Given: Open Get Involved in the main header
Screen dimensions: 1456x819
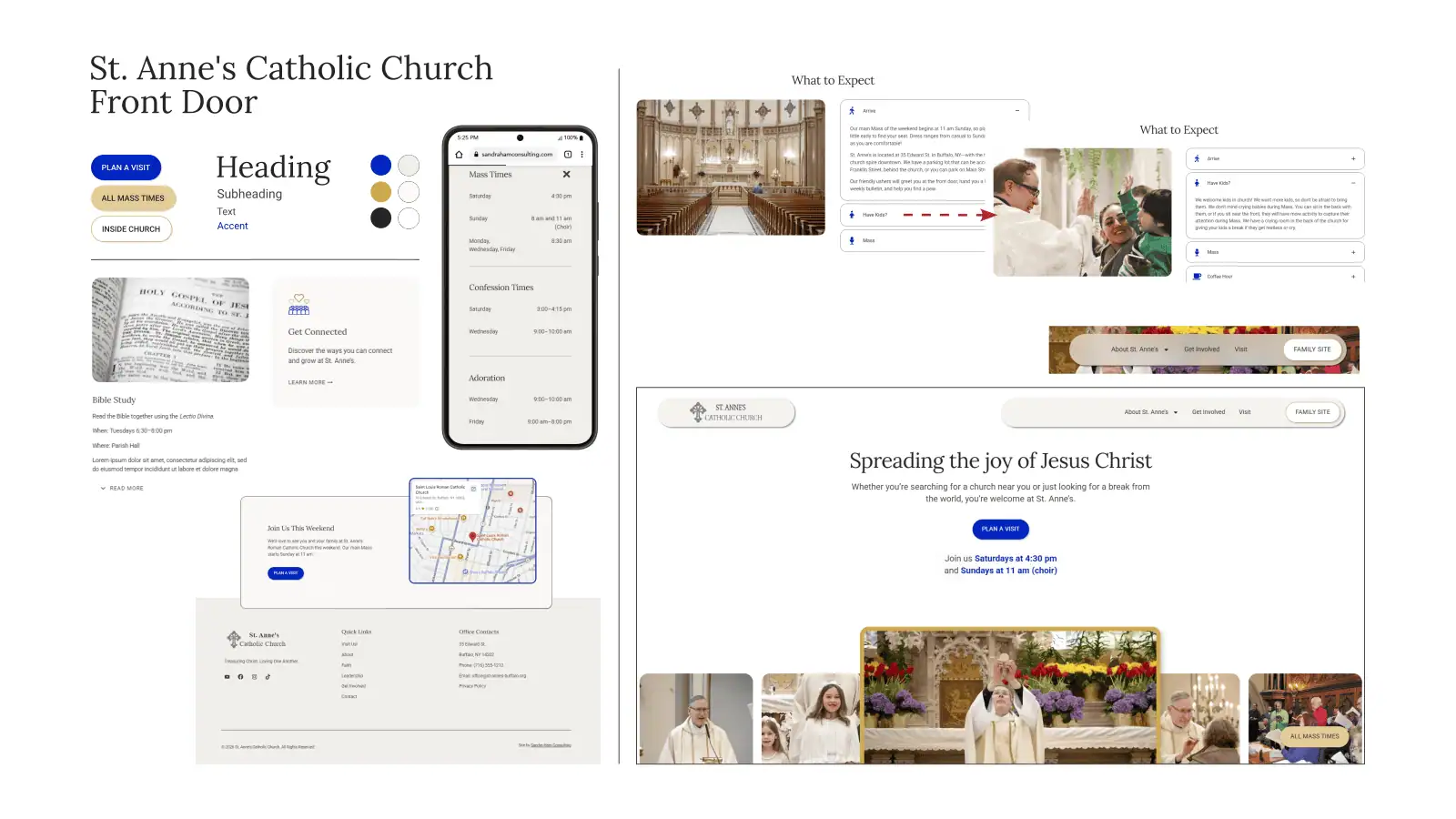Looking at the screenshot, I should pos(1208,412).
